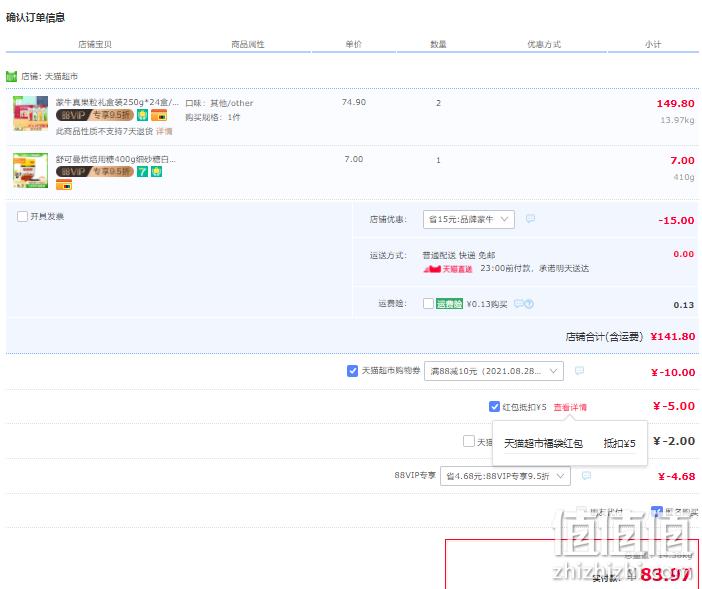This screenshot has height=589, width=702.
Task: Open the 蒙牛真果粒 product thumbnail
Action: point(30,114)
